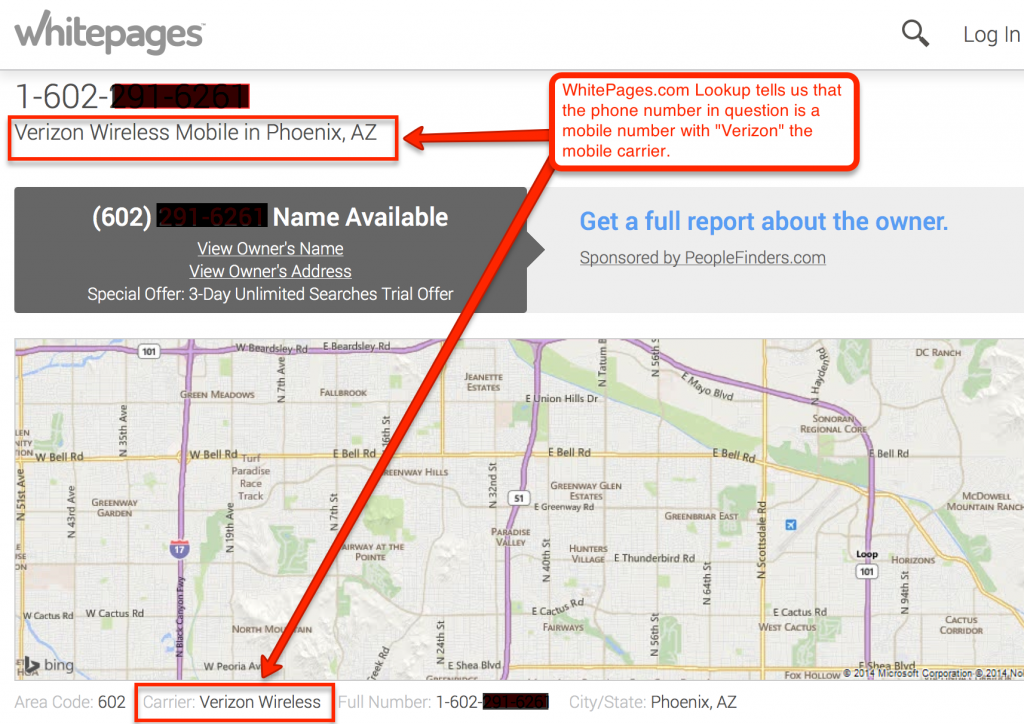1024x724 pixels.
Task: Click the Whitepages logo
Action: click(110, 32)
